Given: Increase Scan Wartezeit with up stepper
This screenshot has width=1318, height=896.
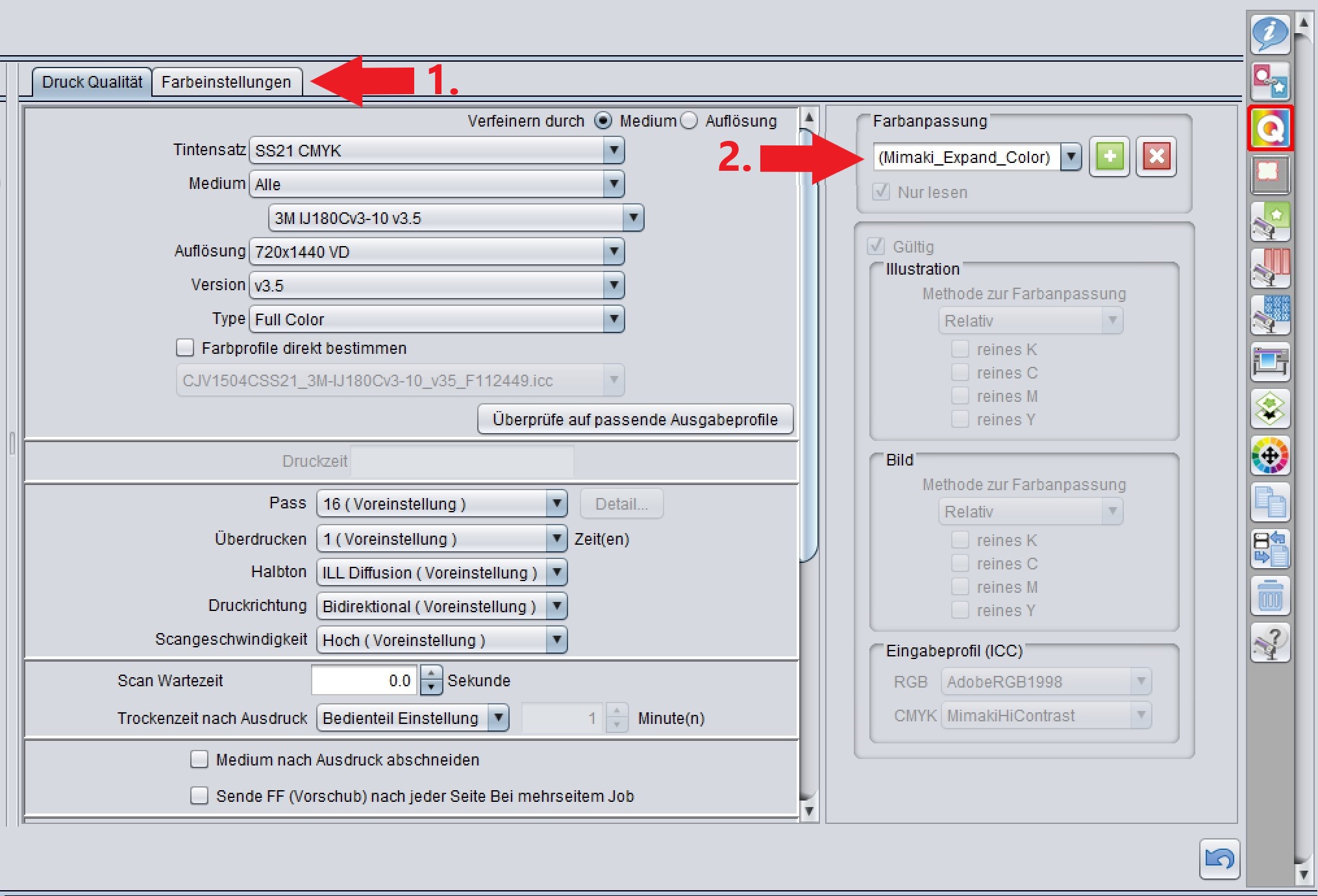Looking at the screenshot, I should (431, 674).
